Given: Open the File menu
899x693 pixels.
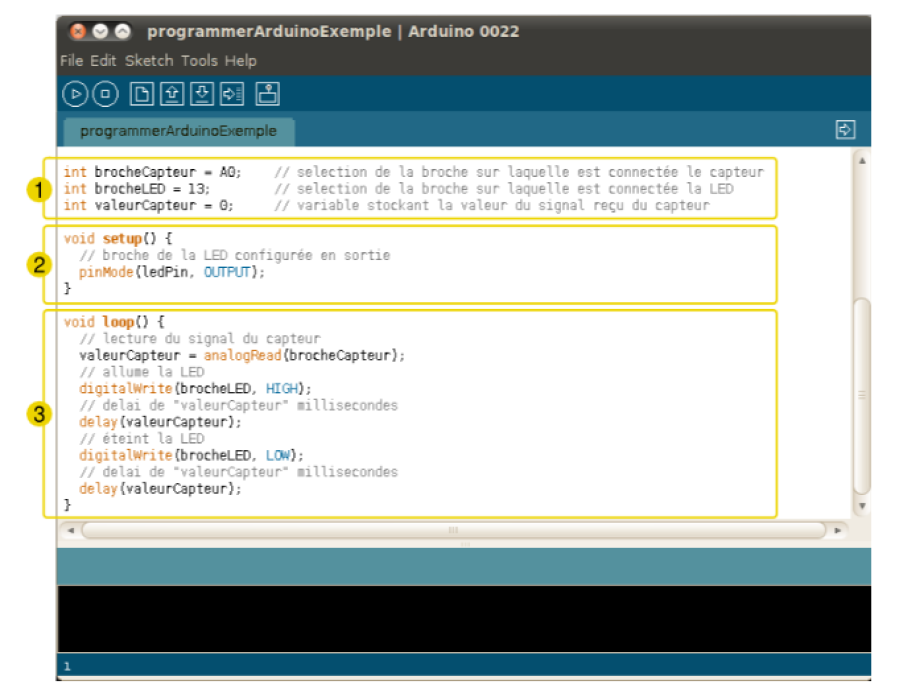Looking at the screenshot, I should [72, 61].
